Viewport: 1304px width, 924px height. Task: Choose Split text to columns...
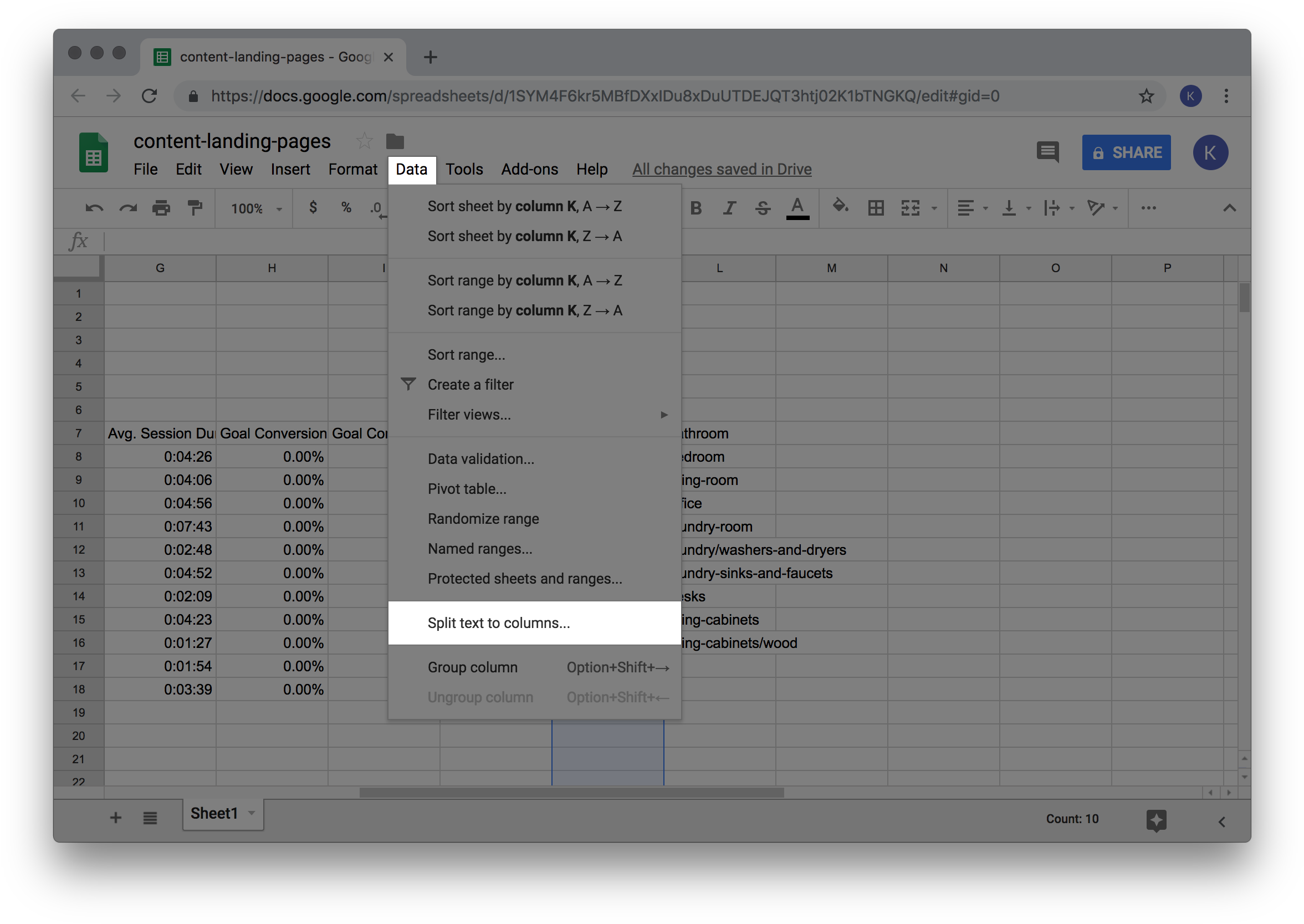[x=535, y=623]
